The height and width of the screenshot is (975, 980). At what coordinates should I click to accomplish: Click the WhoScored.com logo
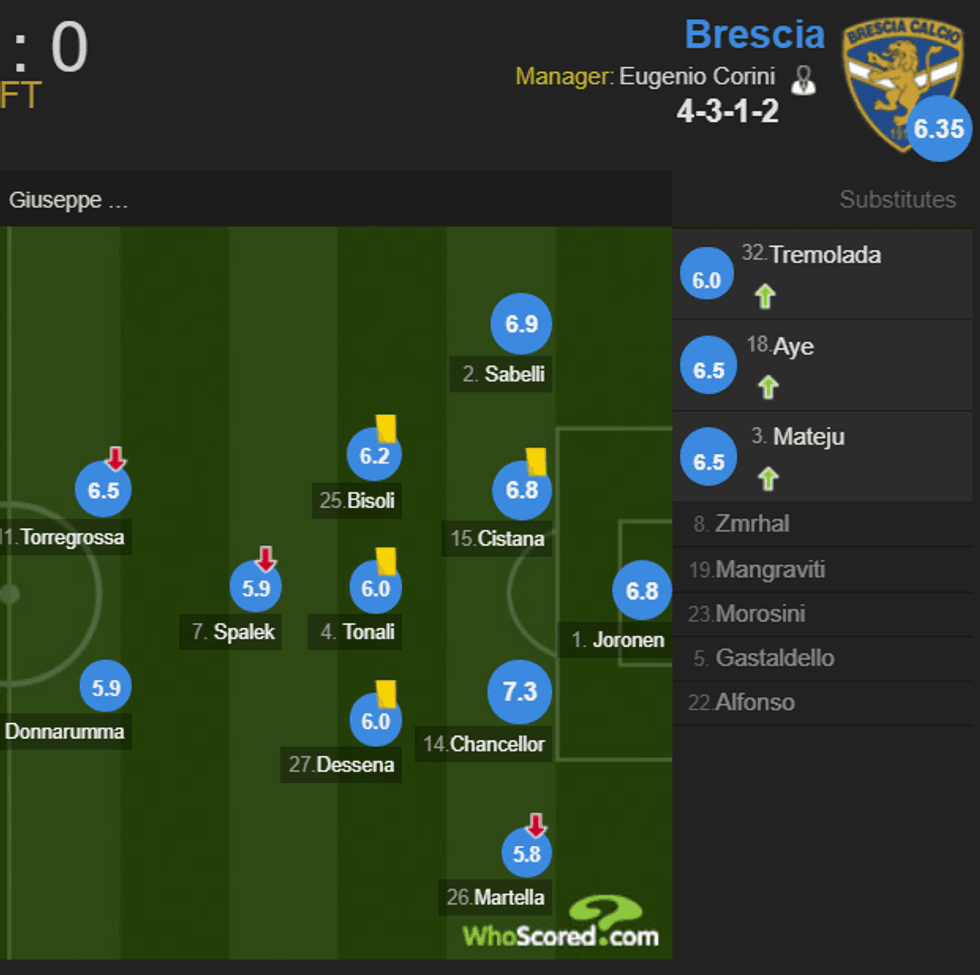(561, 922)
